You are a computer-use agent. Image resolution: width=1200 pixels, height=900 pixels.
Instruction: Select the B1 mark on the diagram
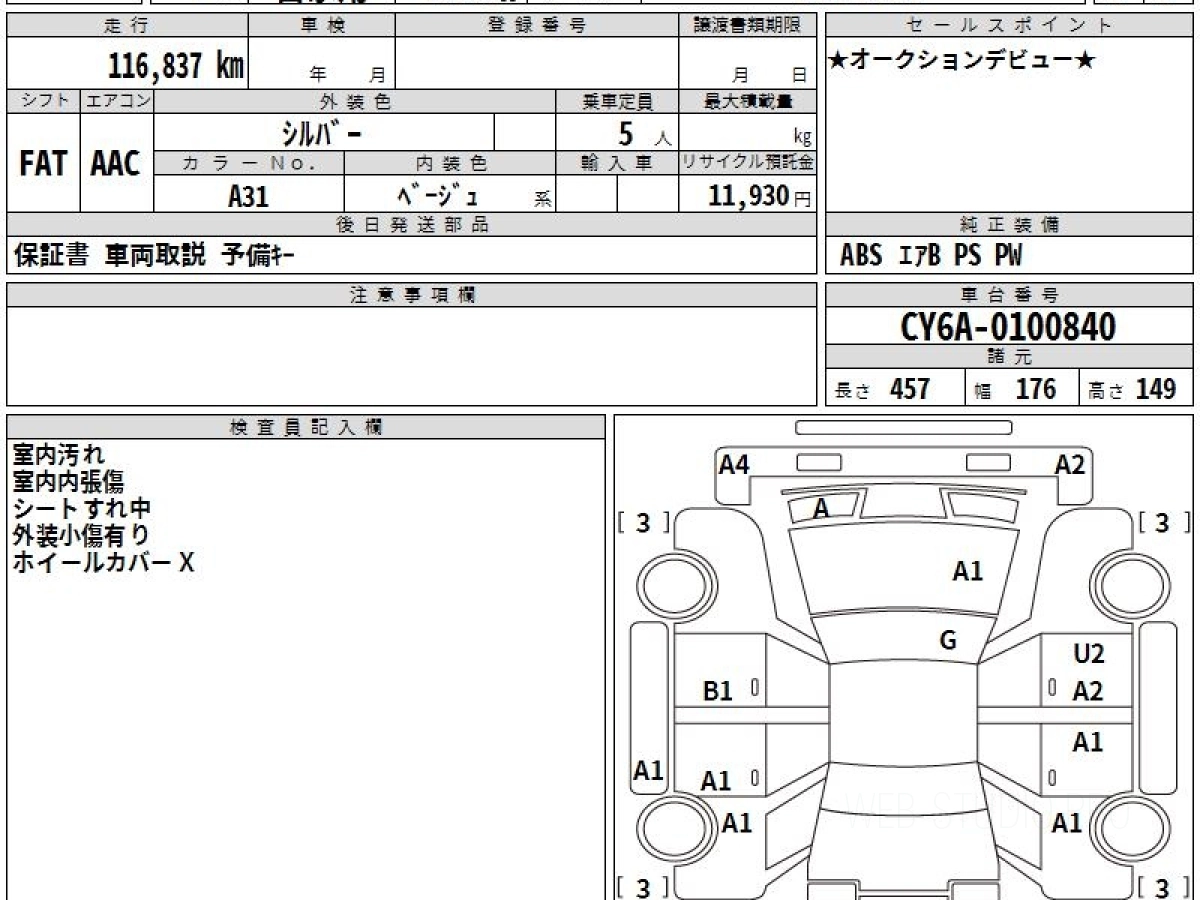(718, 690)
